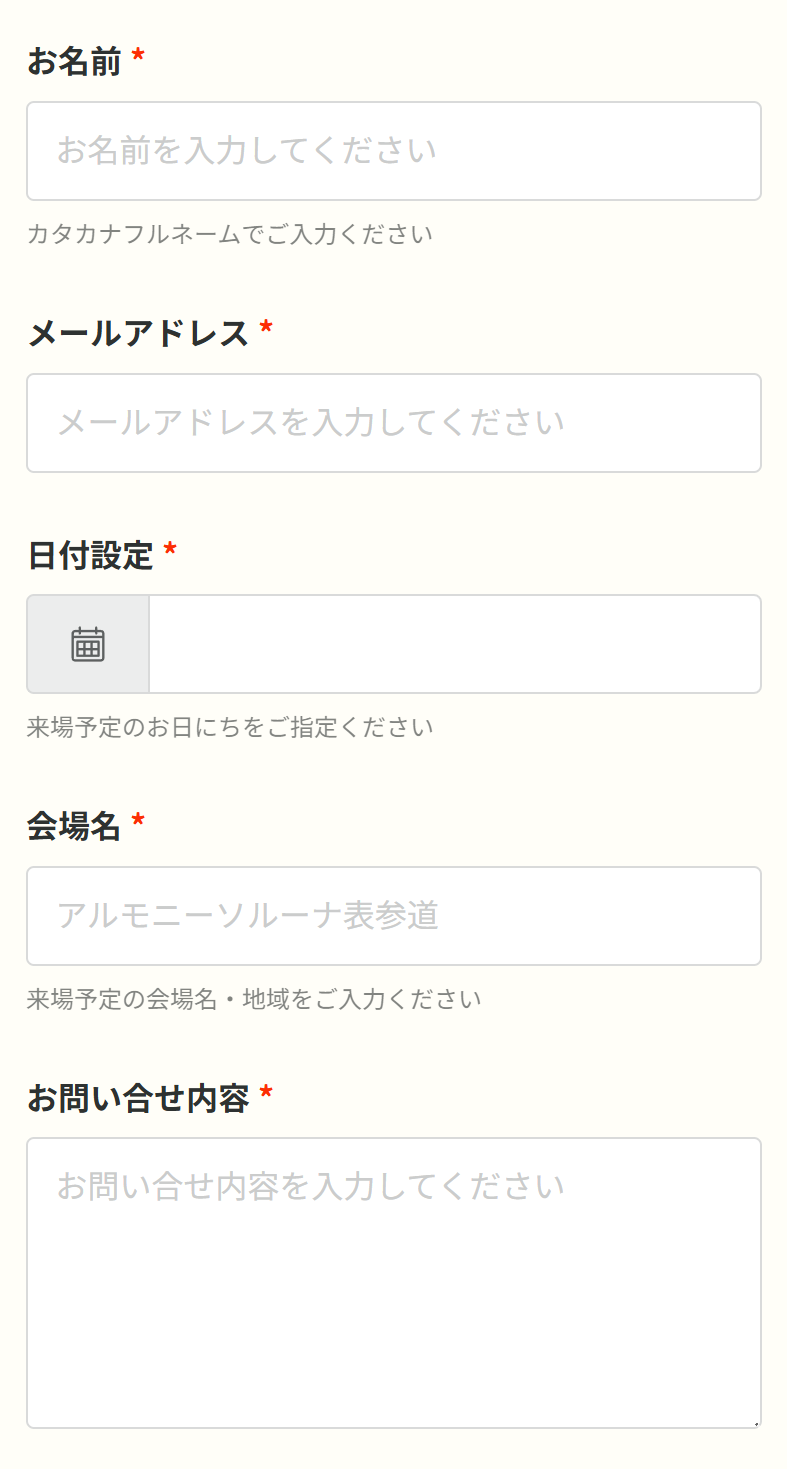Click the 会場名 field label
Screen dimensions: 787x1469
click(73, 826)
